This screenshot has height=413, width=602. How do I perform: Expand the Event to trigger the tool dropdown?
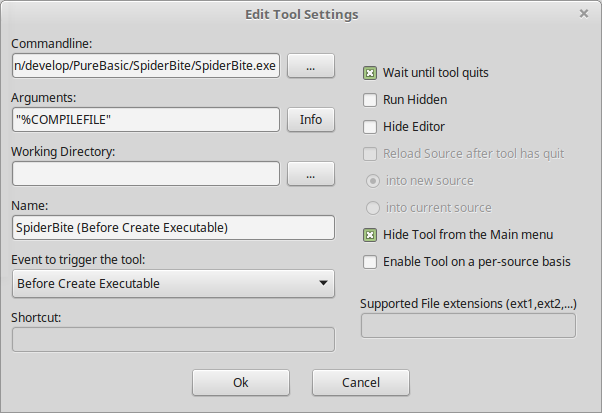click(173, 283)
